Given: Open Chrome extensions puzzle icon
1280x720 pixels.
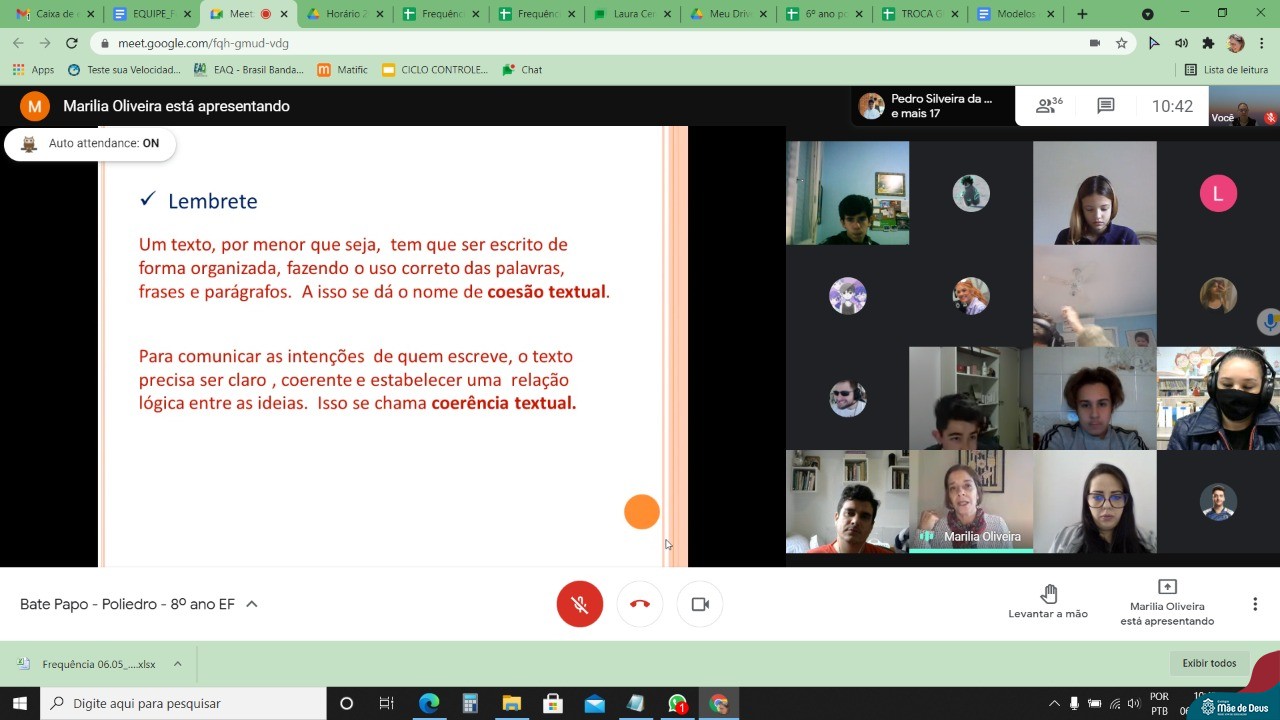Looking at the screenshot, I should 1208,43.
